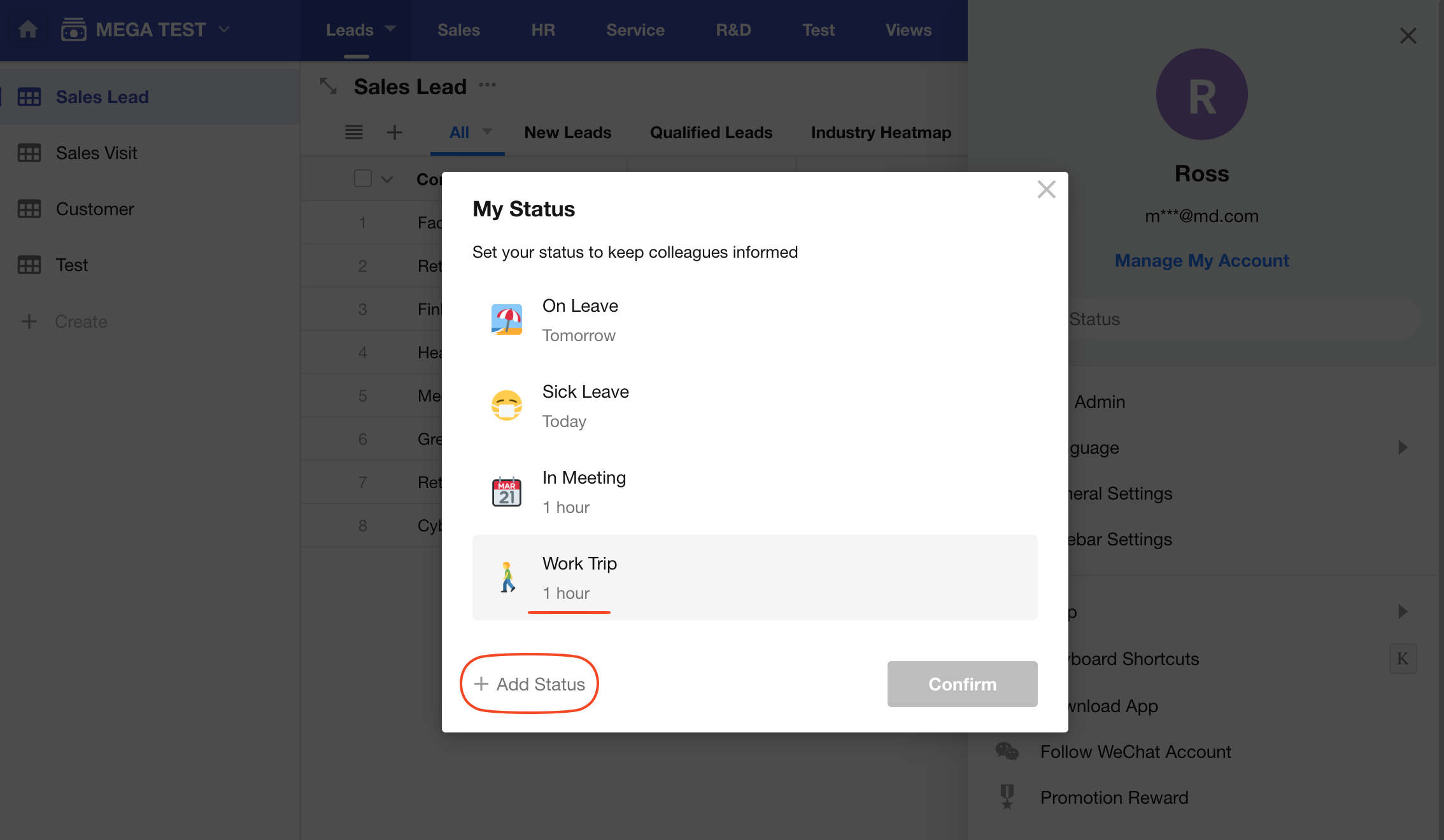Viewport: 1444px width, 840px height.
Task: Click the calendar In Meeting icon
Action: click(x=506, y=491)
